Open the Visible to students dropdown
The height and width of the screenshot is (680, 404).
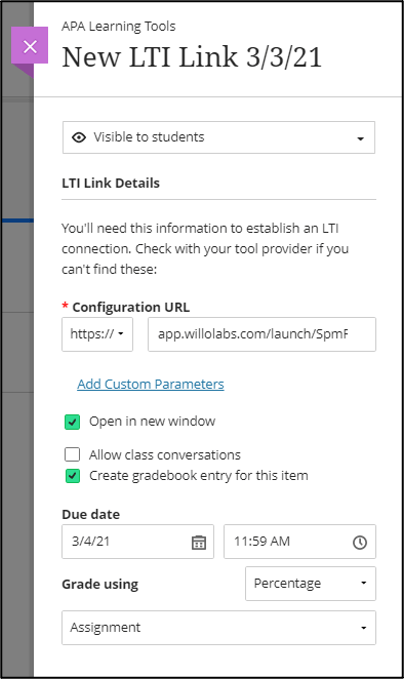[x=218, y=137]
